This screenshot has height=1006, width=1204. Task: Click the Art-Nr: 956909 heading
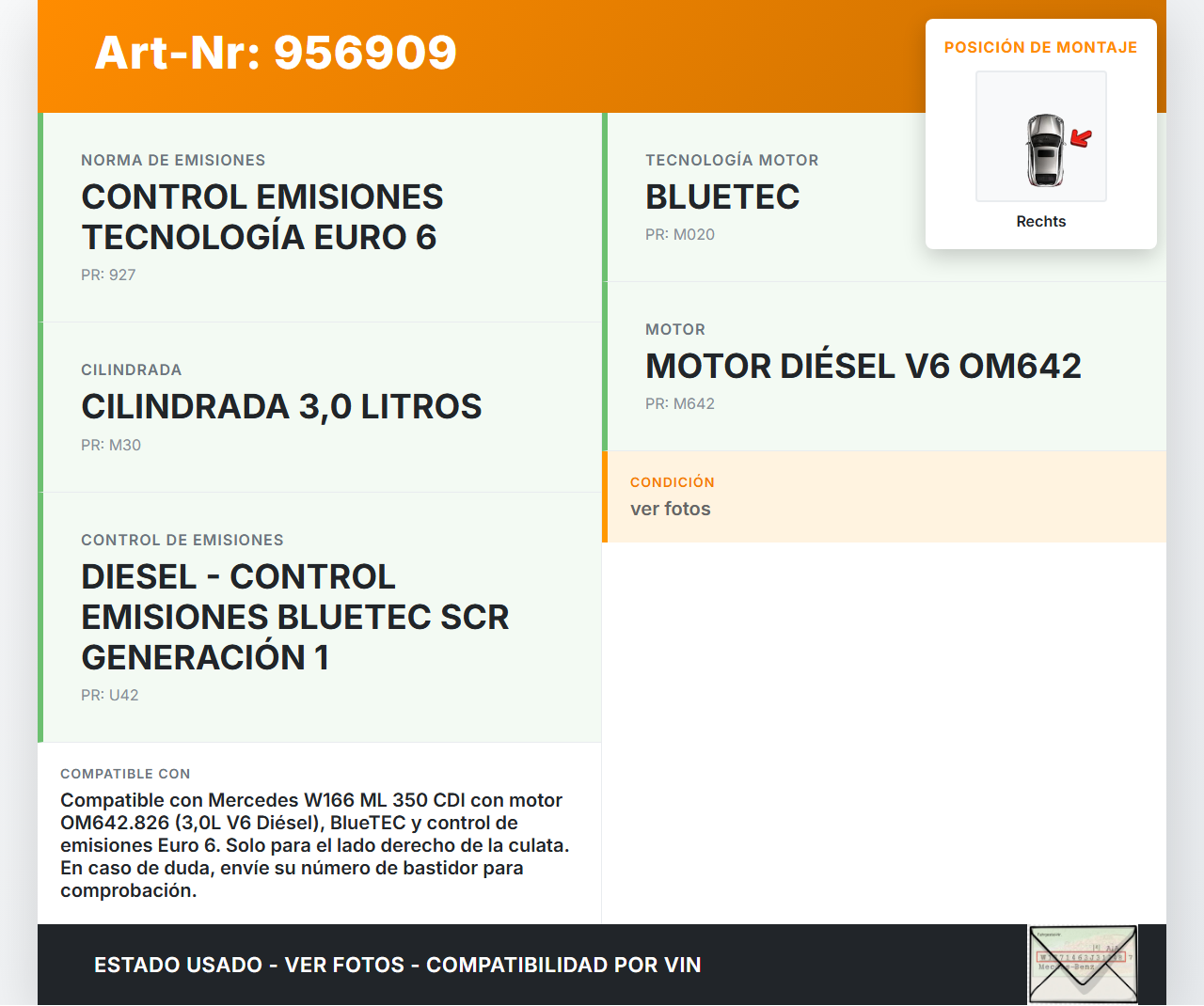point(276,53)
